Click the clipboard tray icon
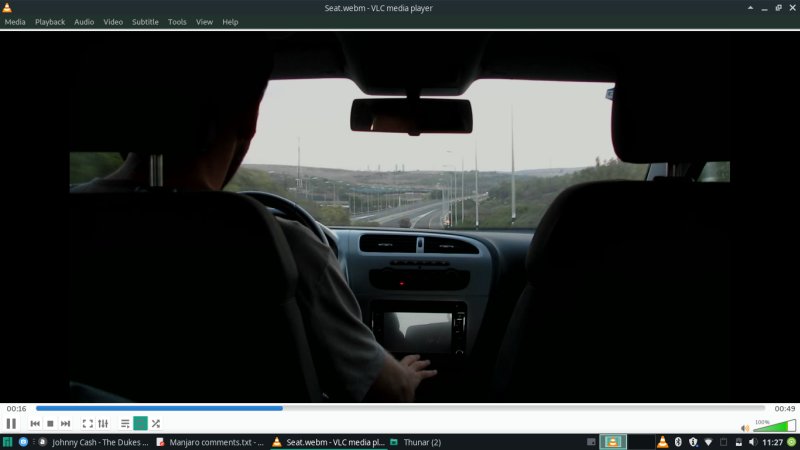 [723, 442]
